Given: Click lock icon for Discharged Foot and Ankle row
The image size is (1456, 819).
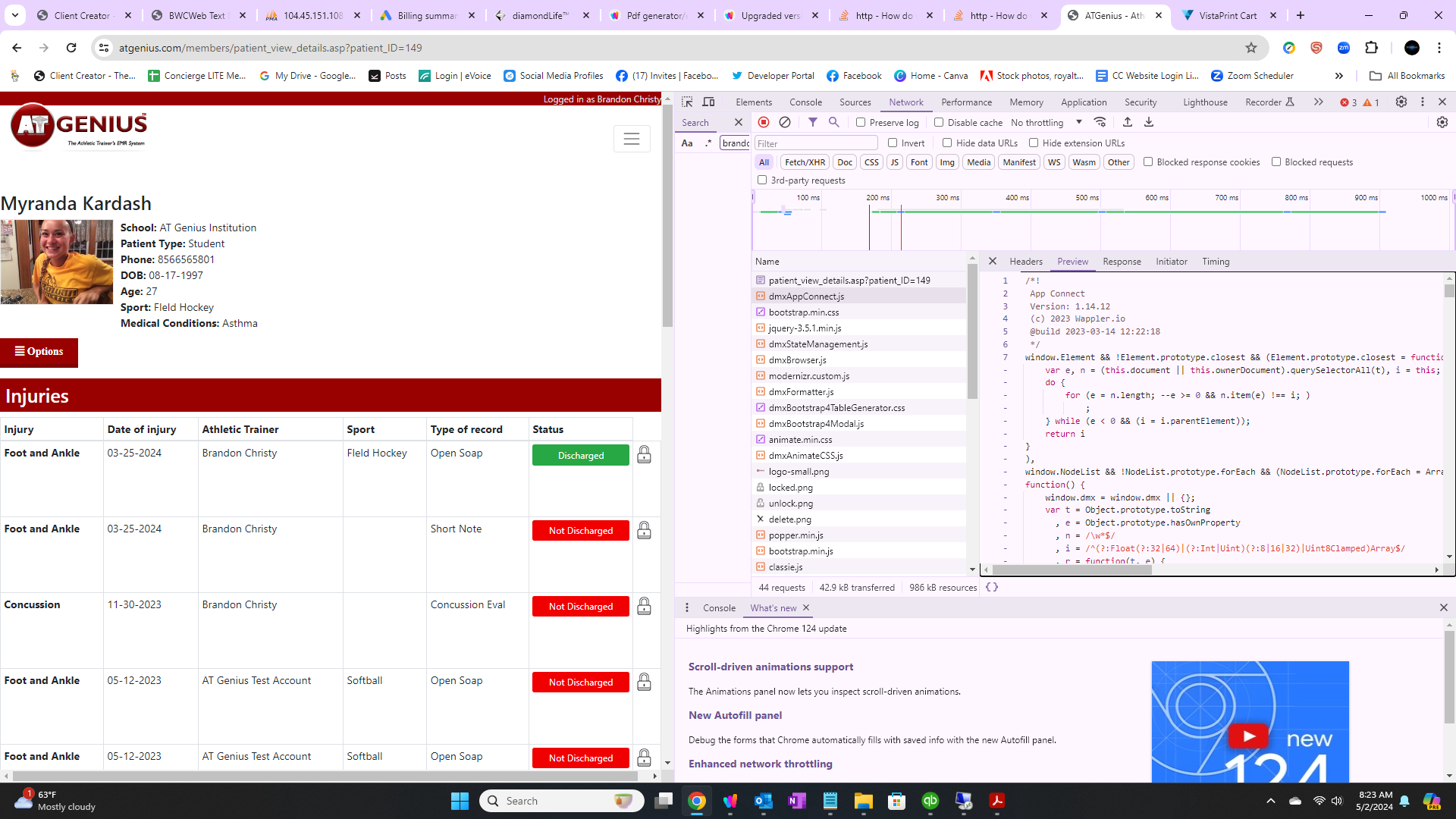Looking at the screenshot, I should click(x=644, y=454).
